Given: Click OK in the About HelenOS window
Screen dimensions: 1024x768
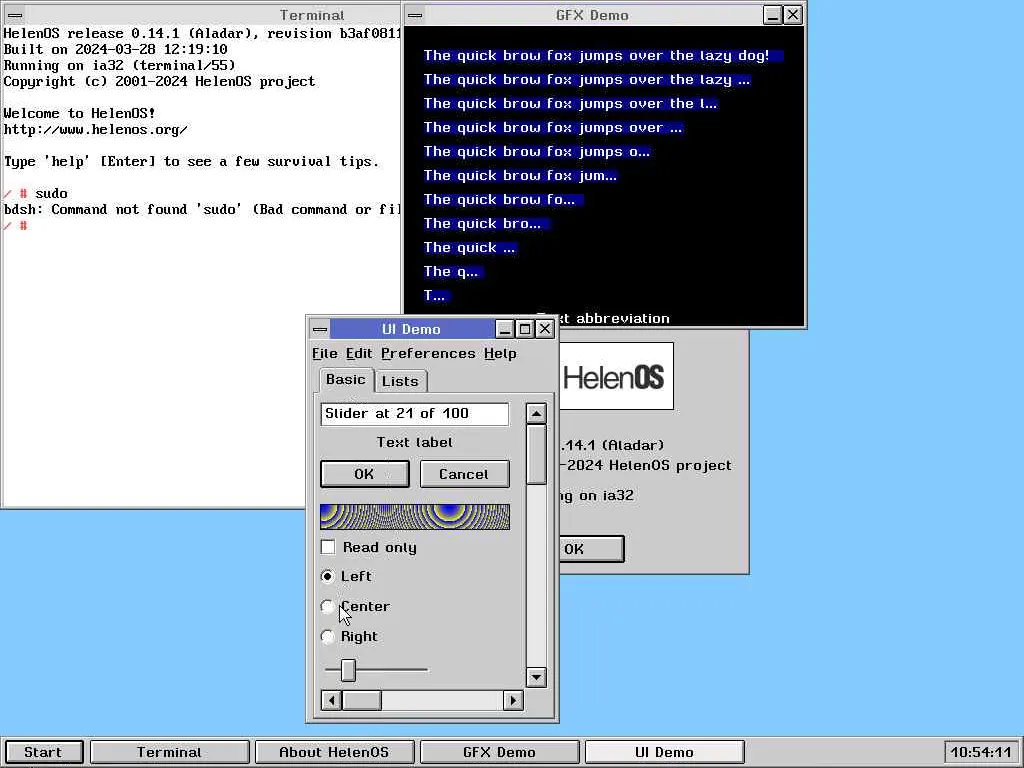Looking at the screenshot, I should (591, 549).
